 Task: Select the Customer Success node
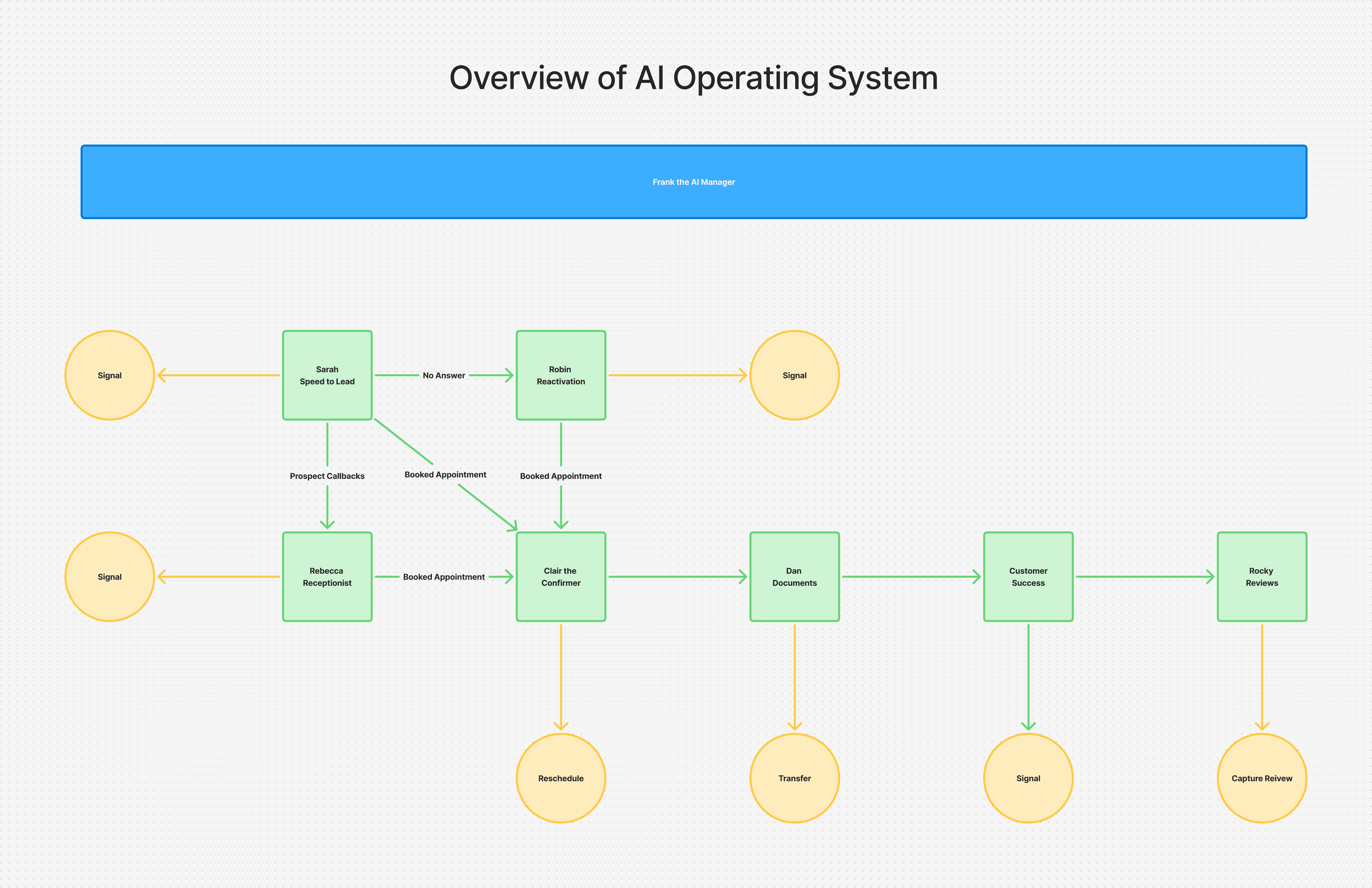(1028, 577)
